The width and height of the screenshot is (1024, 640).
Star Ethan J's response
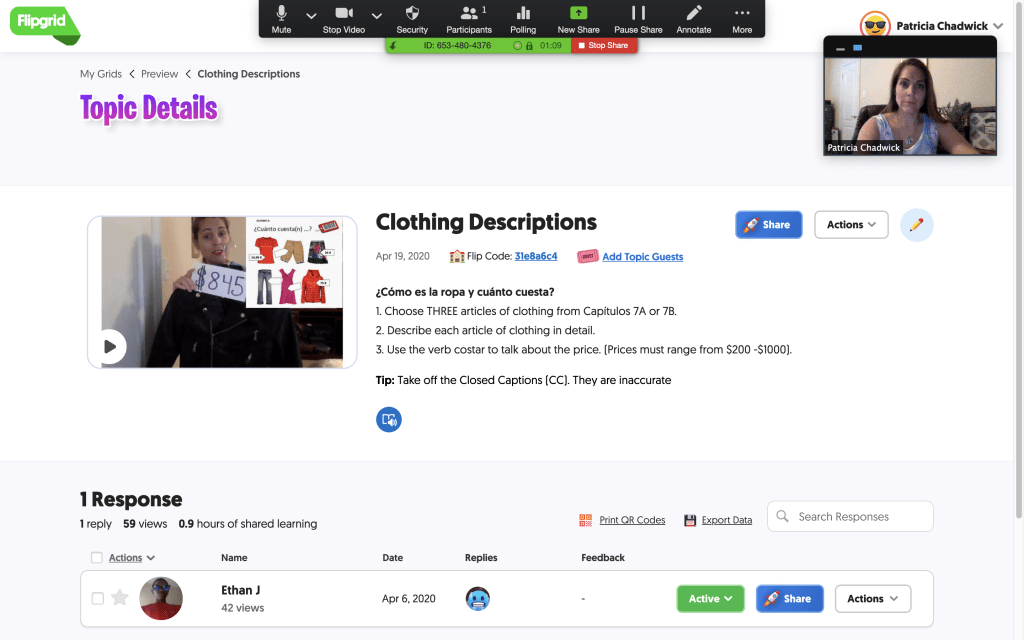120,598
